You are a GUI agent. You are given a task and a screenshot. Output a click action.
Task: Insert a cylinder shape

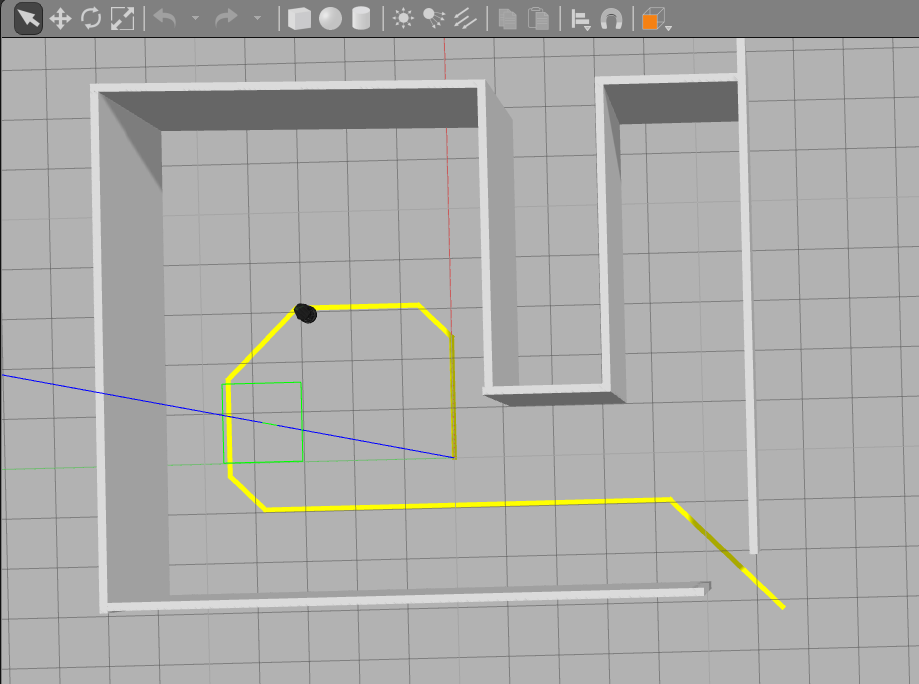[361, 18]
